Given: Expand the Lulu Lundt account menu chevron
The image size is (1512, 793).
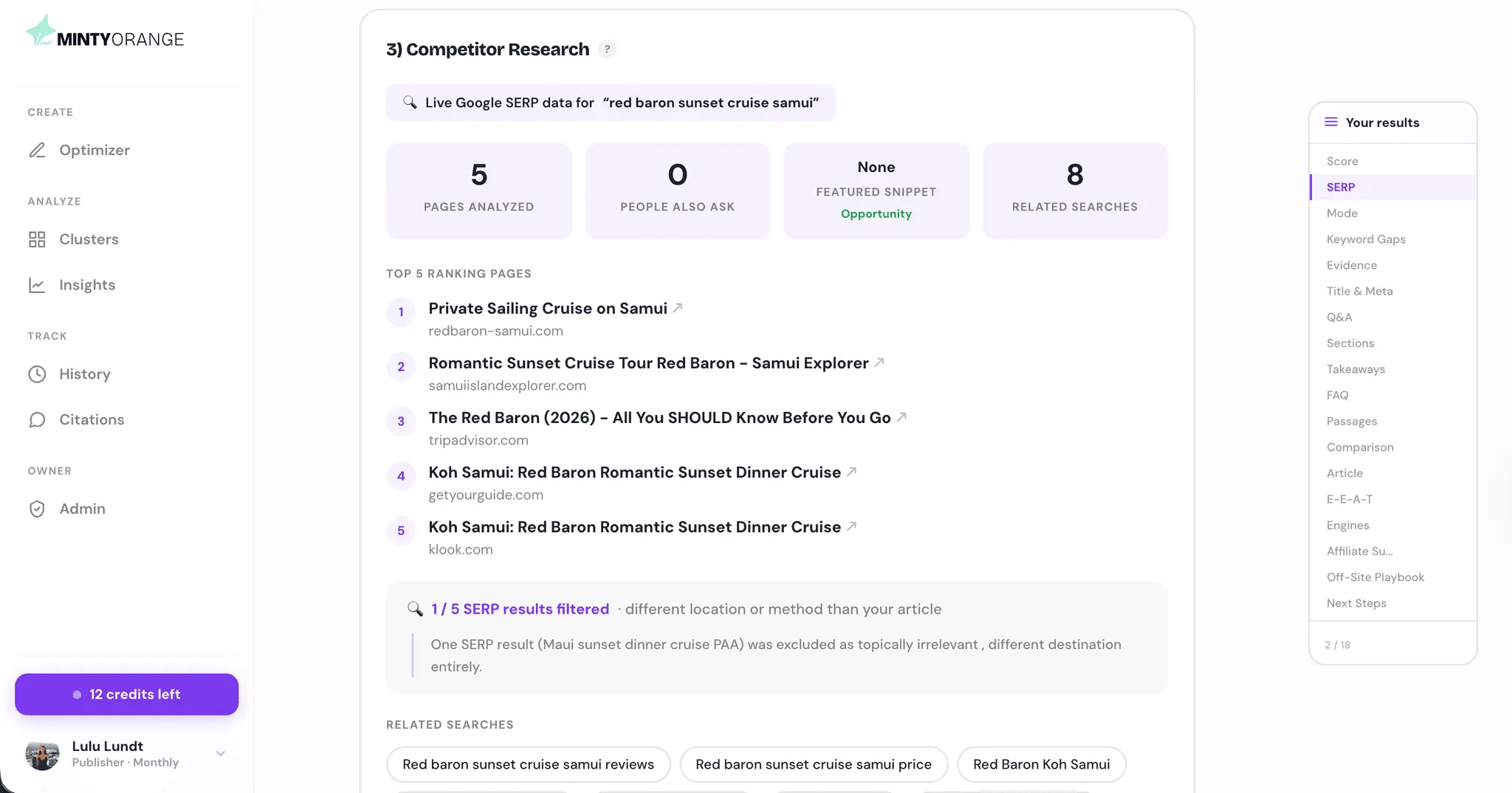Looking at the screenshot, I should [x=220, y=754].
